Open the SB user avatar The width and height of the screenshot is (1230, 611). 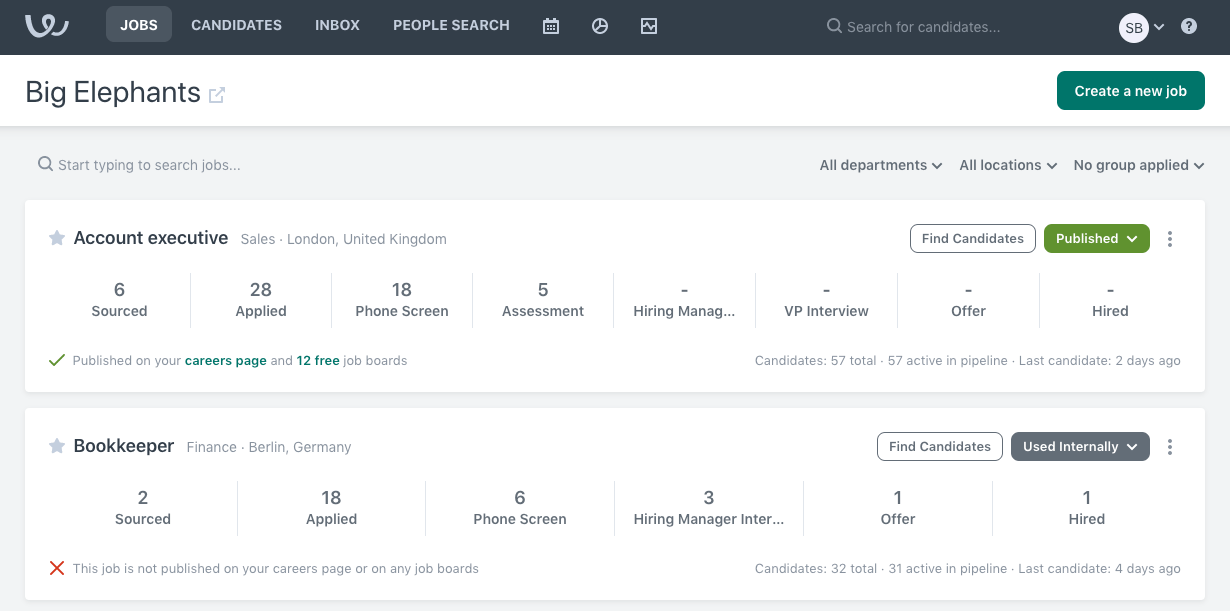click(1133, 28)
